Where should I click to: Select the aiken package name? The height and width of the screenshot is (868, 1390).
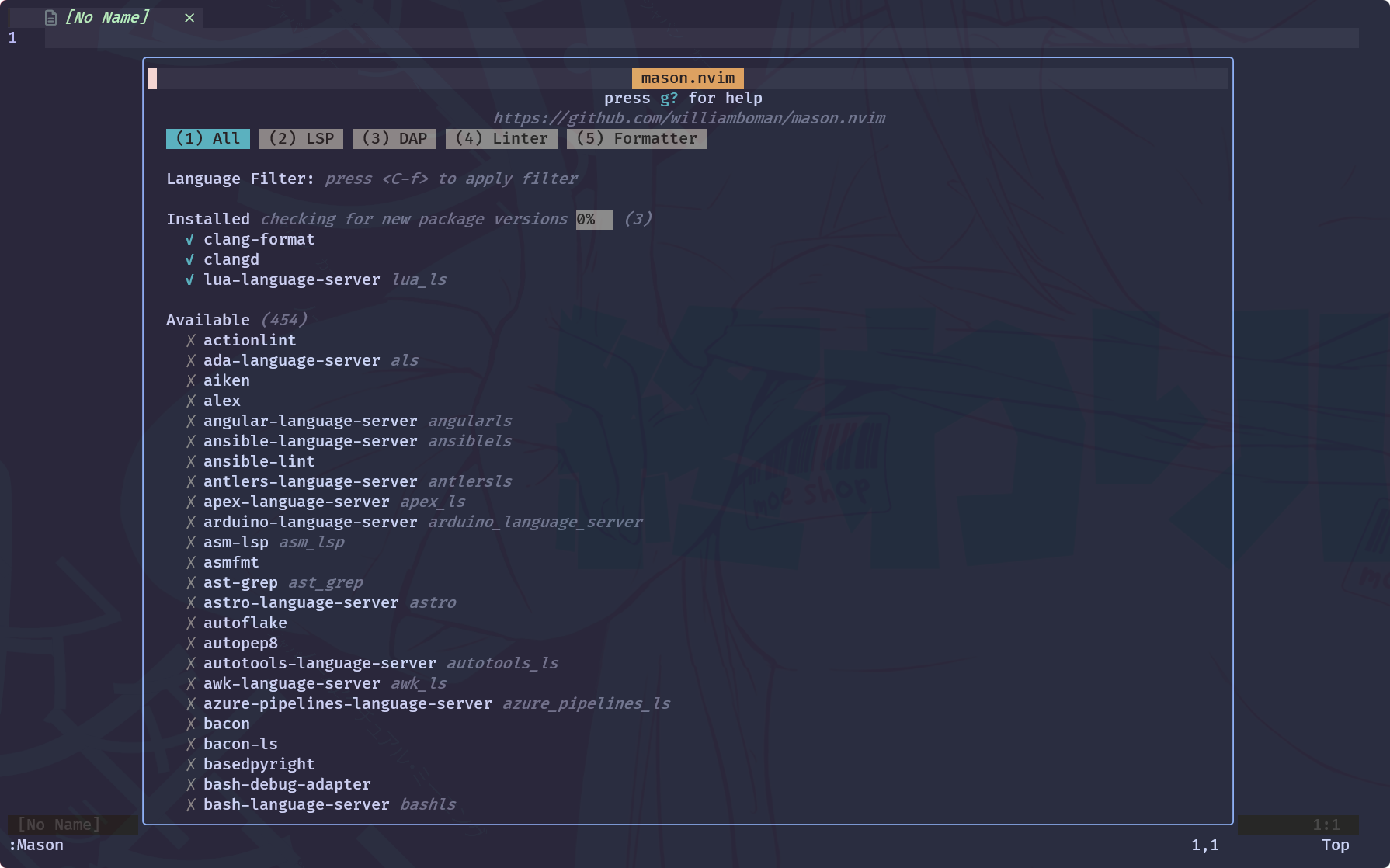(x=227, y=380)
